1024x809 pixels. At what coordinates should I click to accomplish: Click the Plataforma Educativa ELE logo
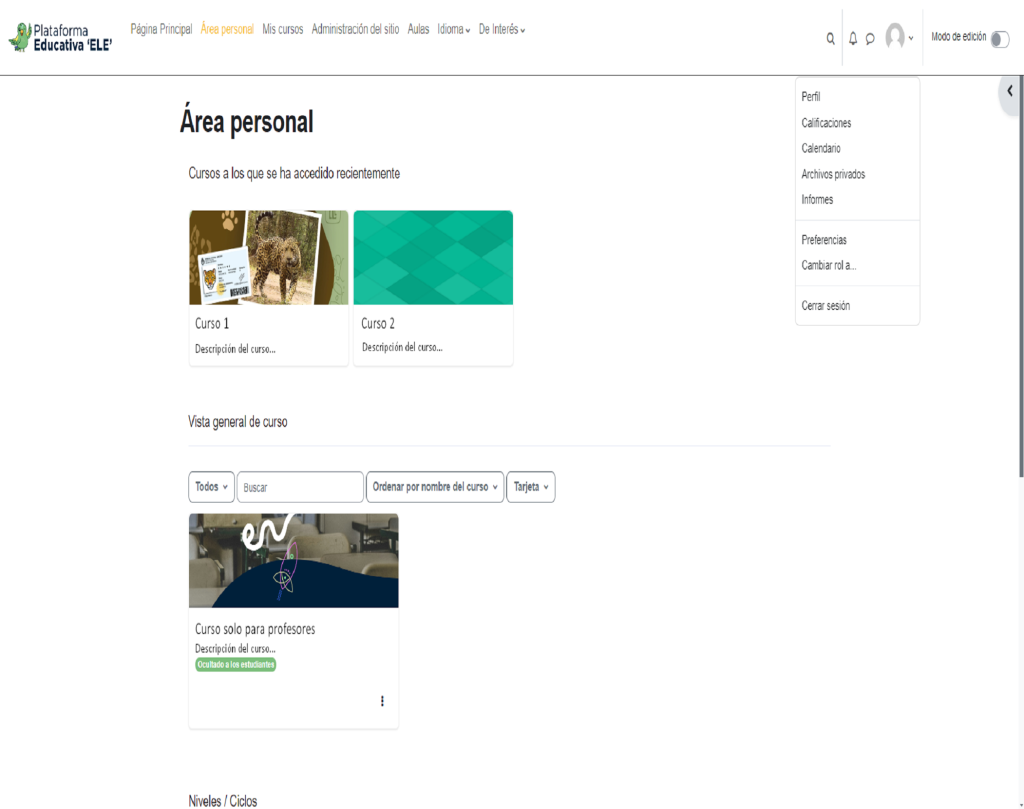(60, 38)
